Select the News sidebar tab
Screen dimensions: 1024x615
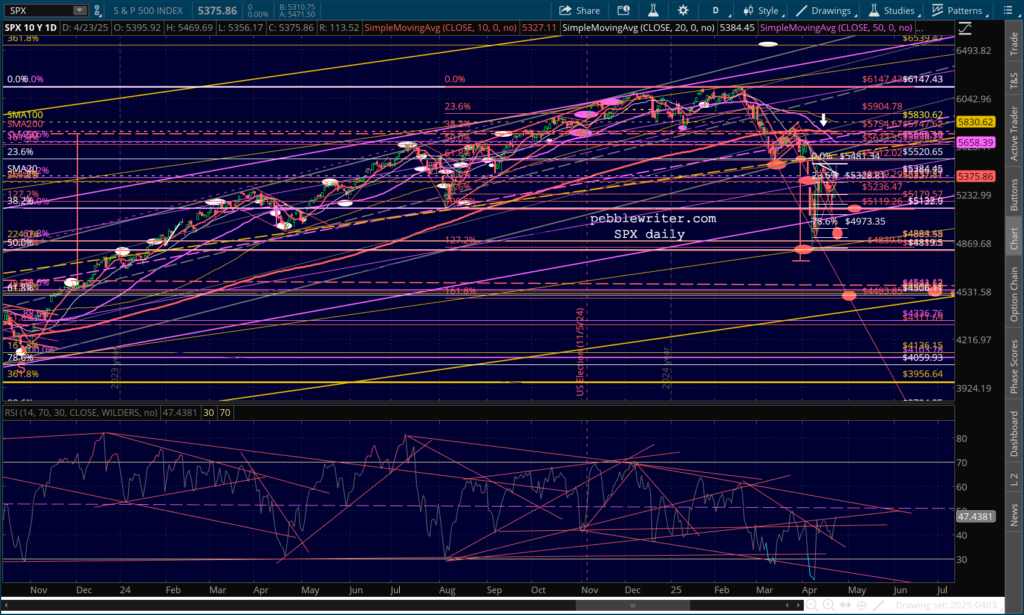(x=1013, y=514)
